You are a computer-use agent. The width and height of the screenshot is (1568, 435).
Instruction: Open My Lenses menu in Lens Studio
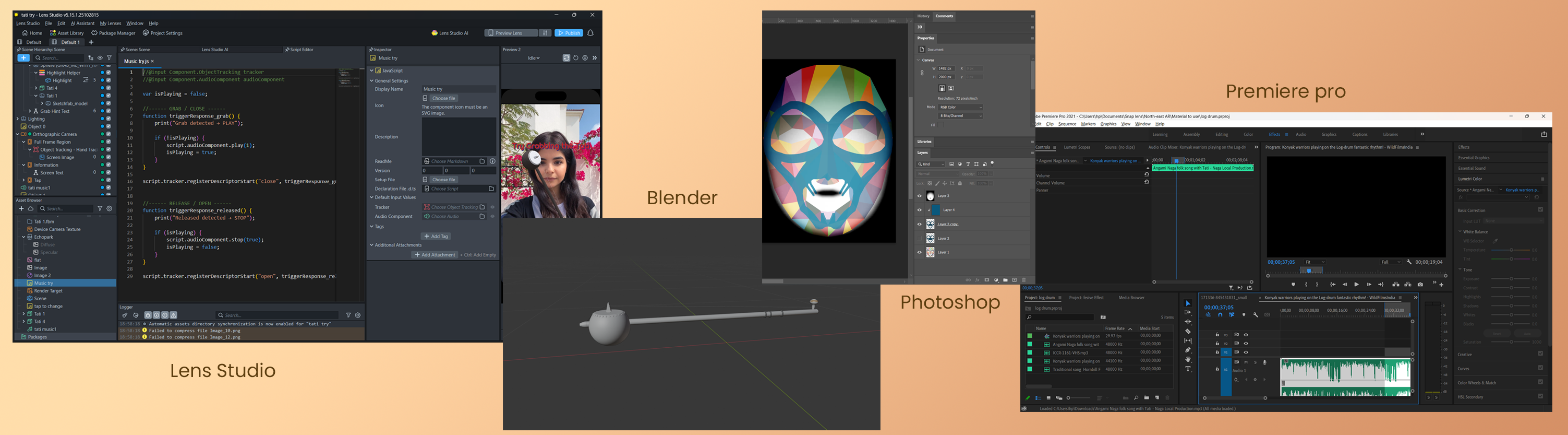coord(110,23)
